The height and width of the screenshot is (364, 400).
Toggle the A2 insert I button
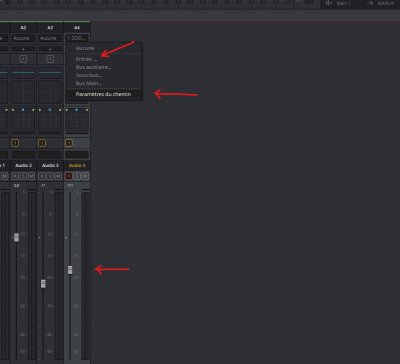(x=23, y=59)
